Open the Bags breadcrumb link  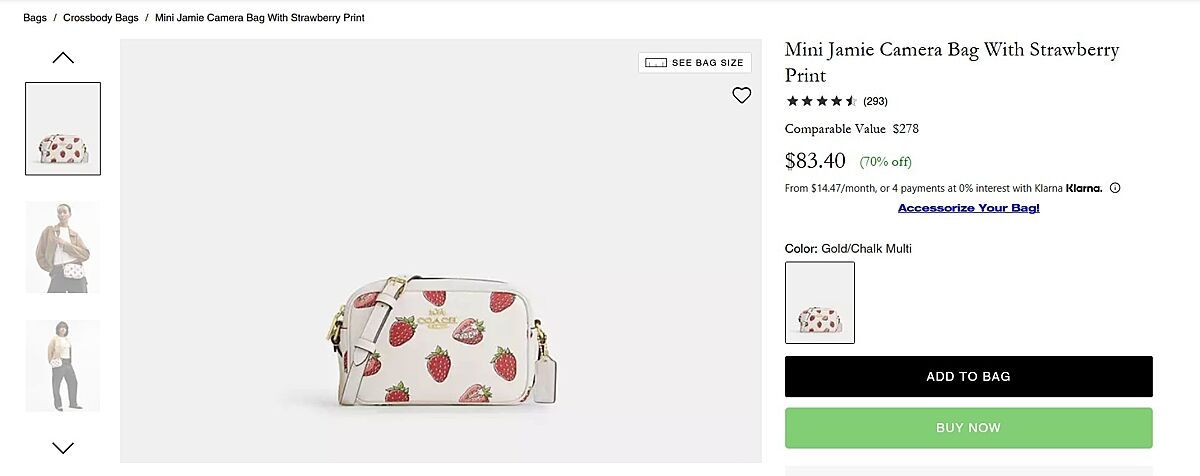coord(35,18)
